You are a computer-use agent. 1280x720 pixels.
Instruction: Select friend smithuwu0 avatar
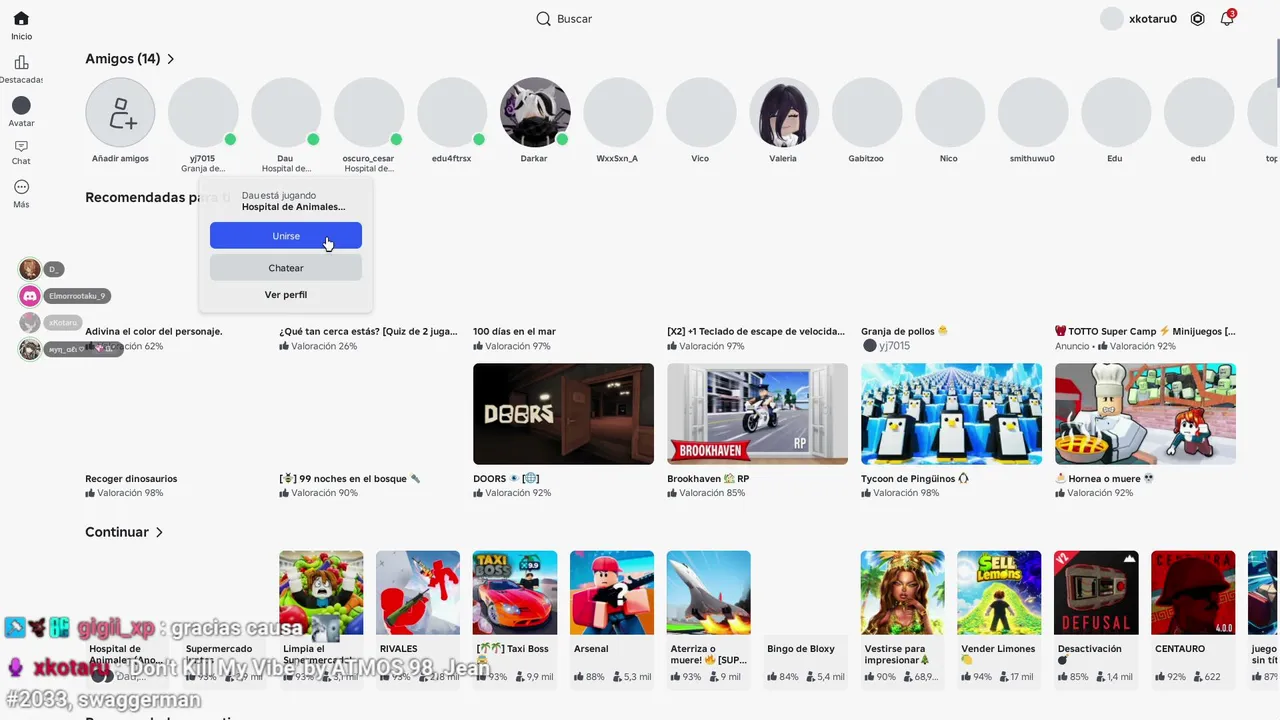(x=1033, y=113)
